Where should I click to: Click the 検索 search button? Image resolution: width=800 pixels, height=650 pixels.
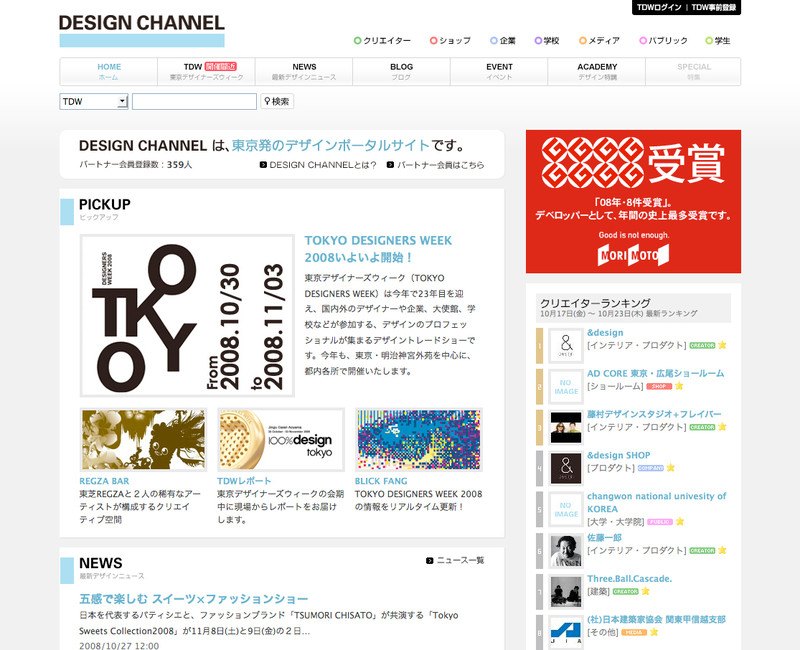(277, 102)
